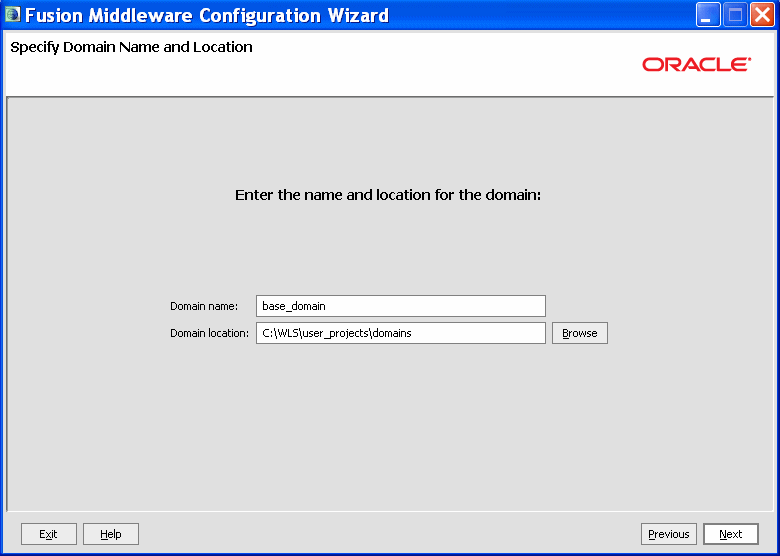780x556 pixels.
Task: Open the Help button
Action: tap(111, 534)
